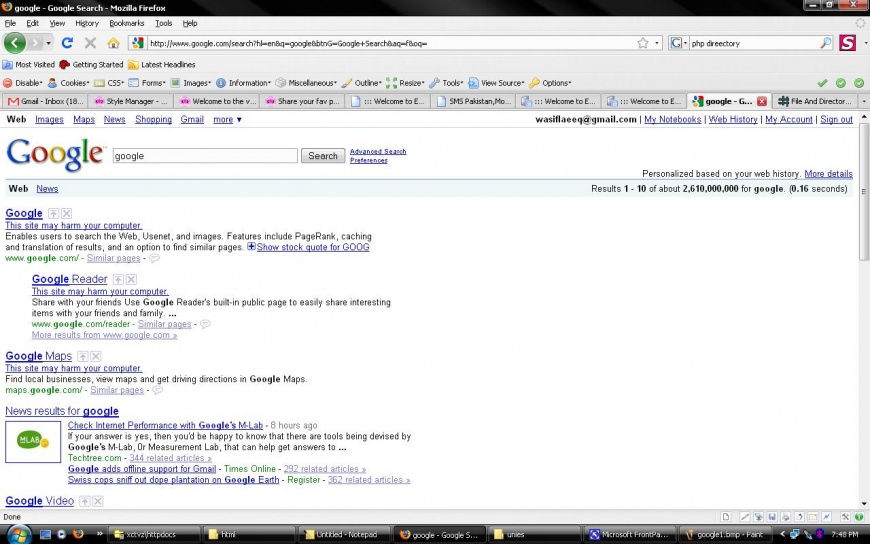The height and width of the screenshot is (544, 870).
Task: Click the vertical page scrollbar
Action: click(864, 300)
